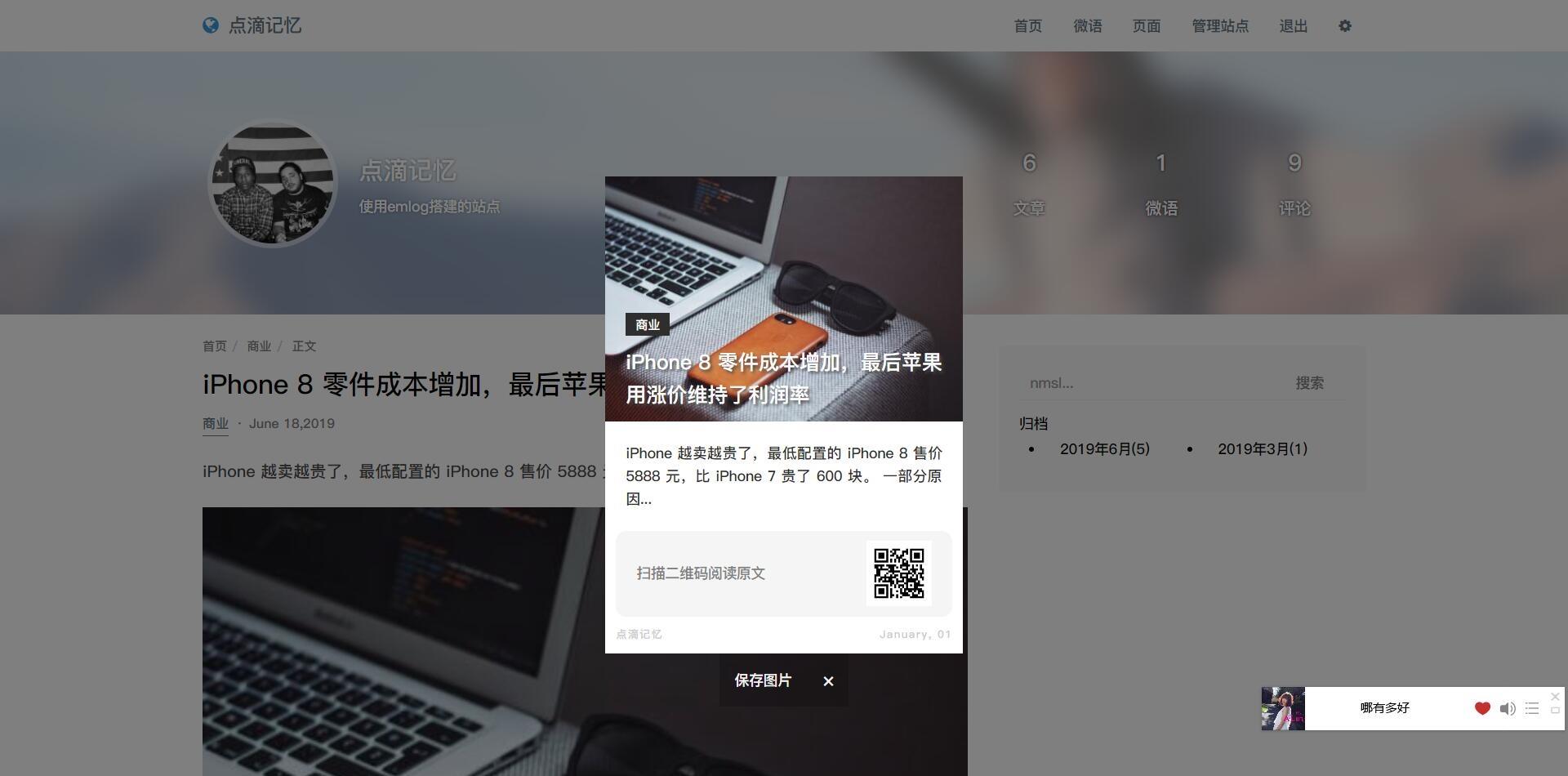The height and width of the screenshot is (776, 1568).
Task: Click the share card's iPhone 8 headline
Action: point(784,378)
